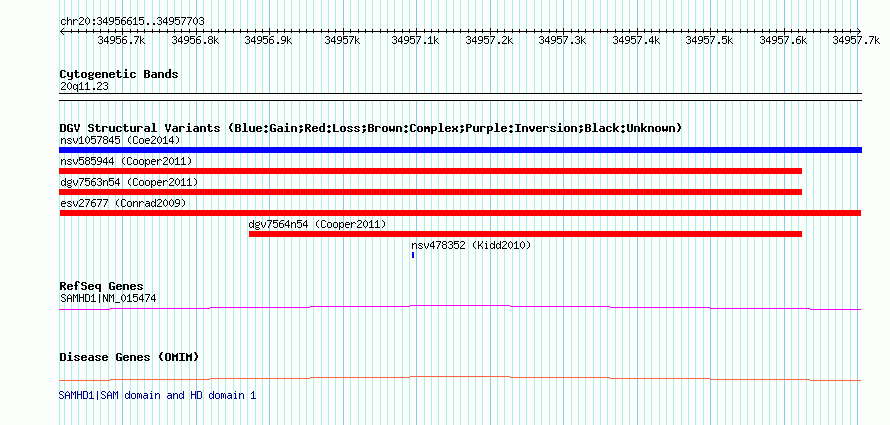
Task: Click the SAMHD1|NM_015474 RefSeq gene label
Action: 108,298
